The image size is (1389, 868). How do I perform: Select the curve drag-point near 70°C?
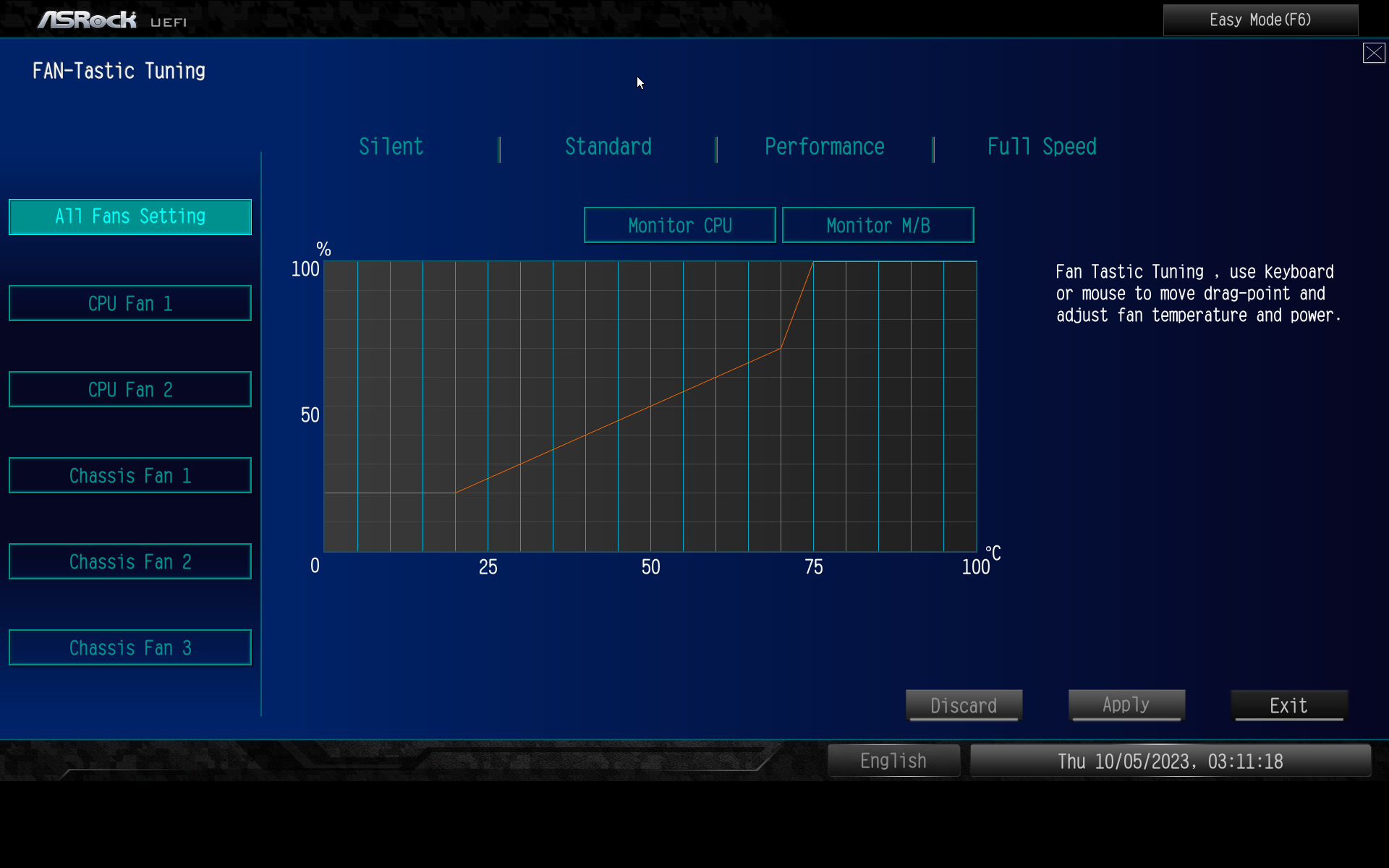click(x=781, y=348)
